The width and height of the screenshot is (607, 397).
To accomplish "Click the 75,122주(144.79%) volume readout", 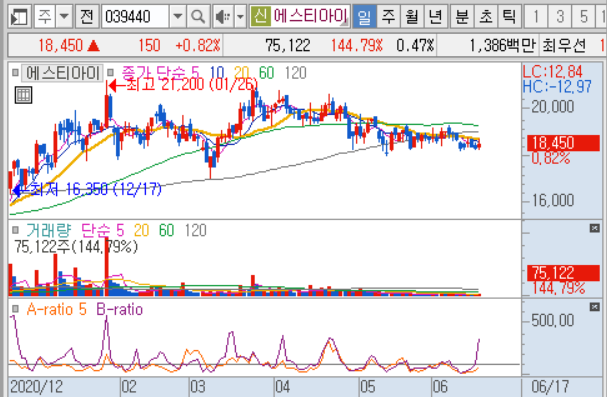I will click(x=76, y=246).
